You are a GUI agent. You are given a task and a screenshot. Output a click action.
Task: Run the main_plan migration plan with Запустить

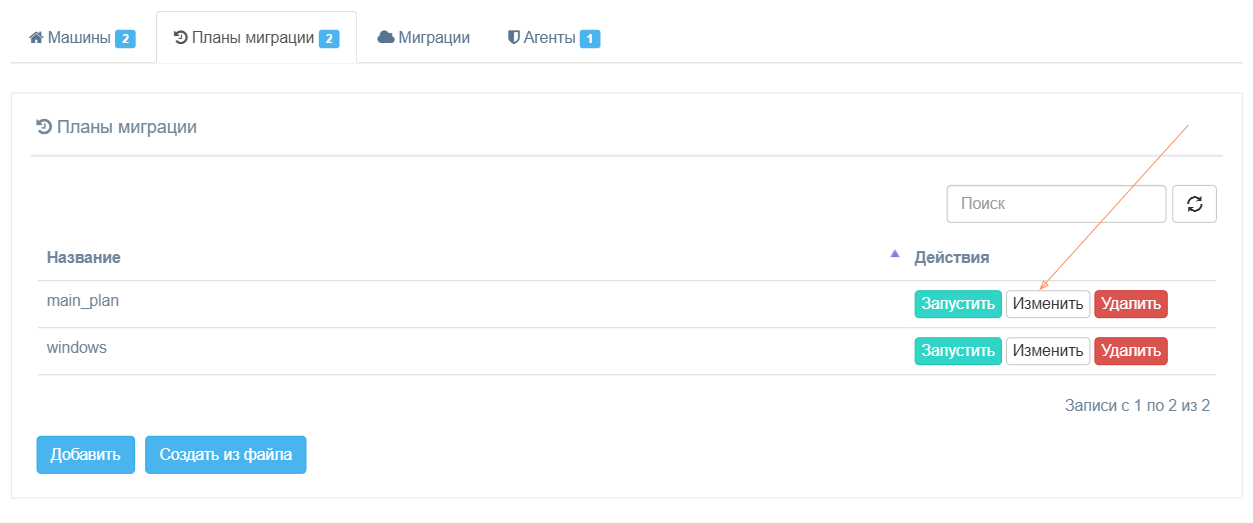click(x=957, y=304)
